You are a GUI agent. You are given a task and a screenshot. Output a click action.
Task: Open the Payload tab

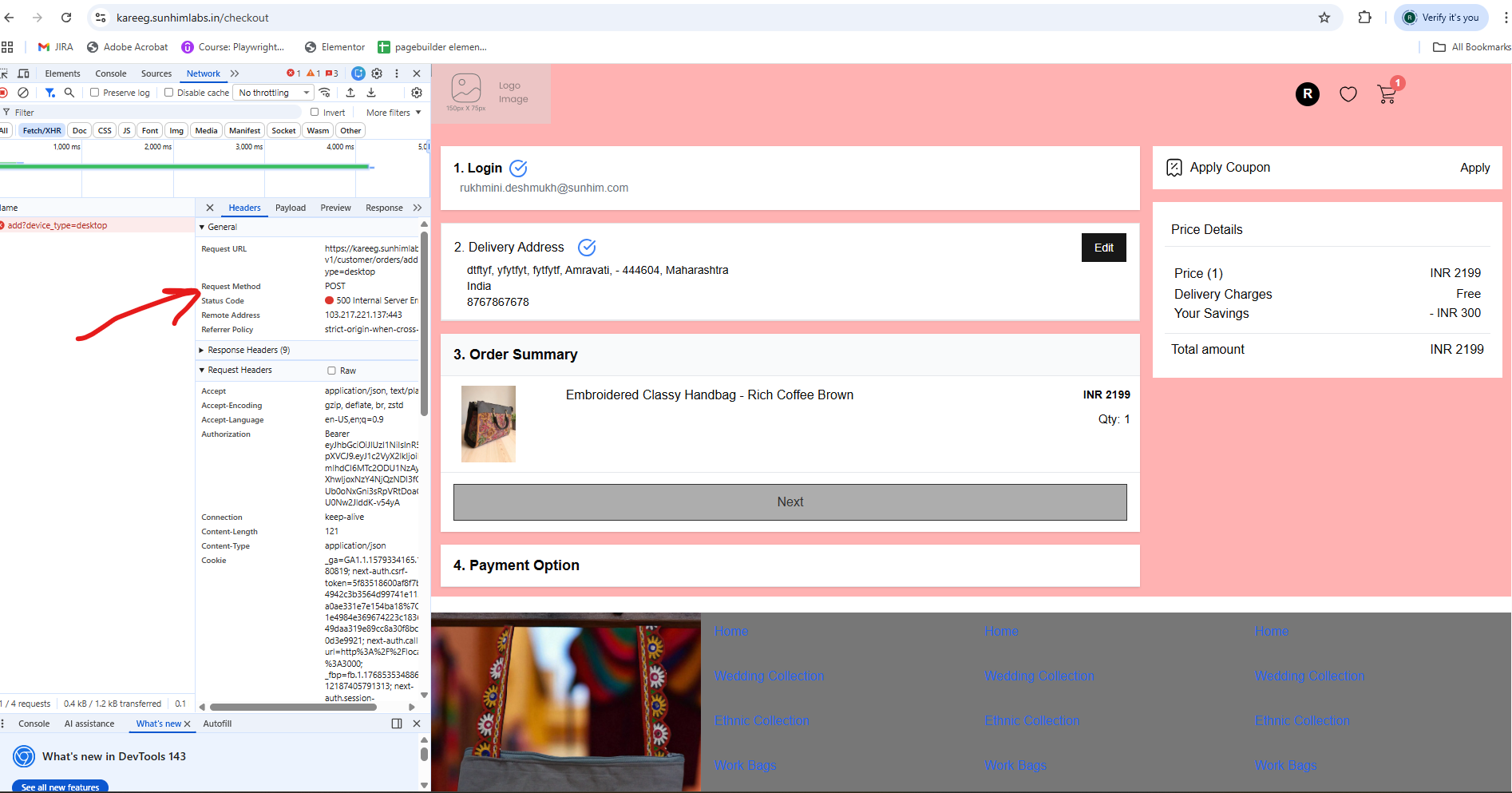291,208
